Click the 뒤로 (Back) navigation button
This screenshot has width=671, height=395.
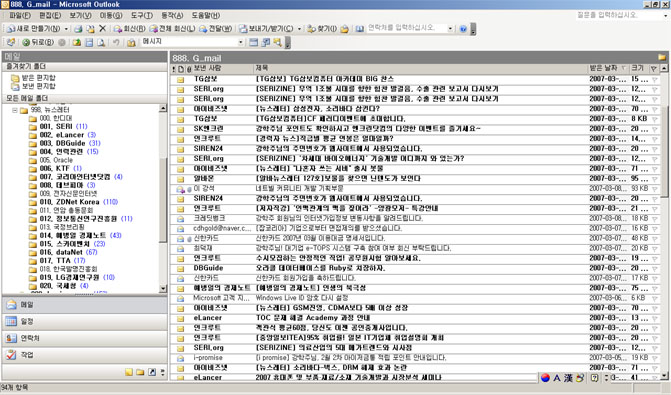(x=38, y=42)
